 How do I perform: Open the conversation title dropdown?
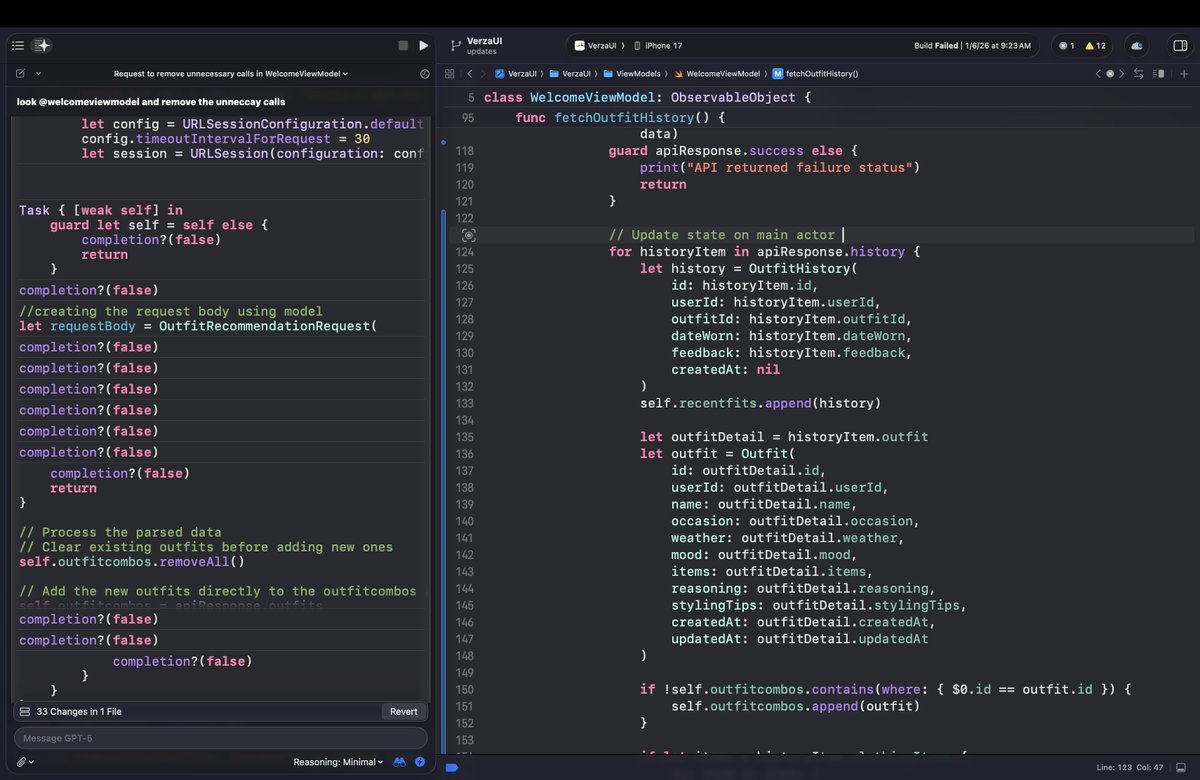pyautogui.click(x=231, y=74)
